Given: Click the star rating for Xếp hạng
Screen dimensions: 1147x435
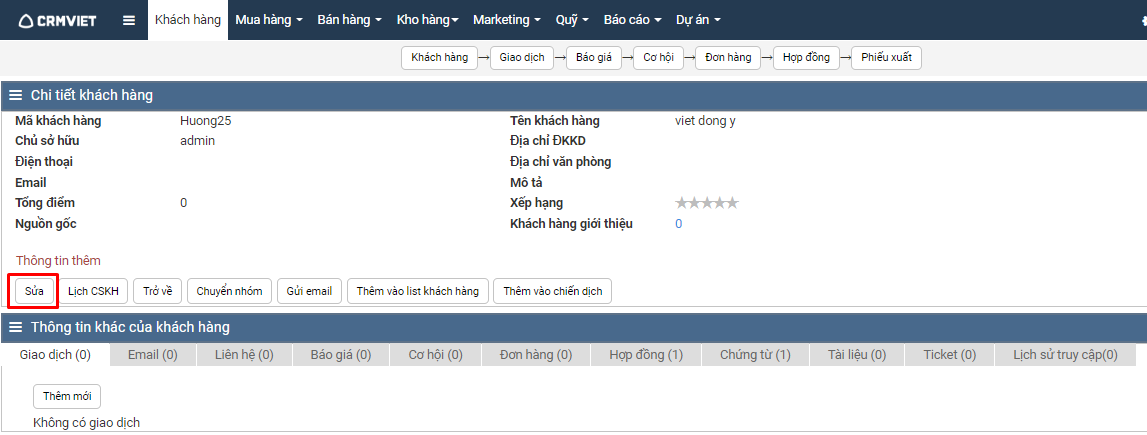Looking at the screenshot, I should point(706,203).
